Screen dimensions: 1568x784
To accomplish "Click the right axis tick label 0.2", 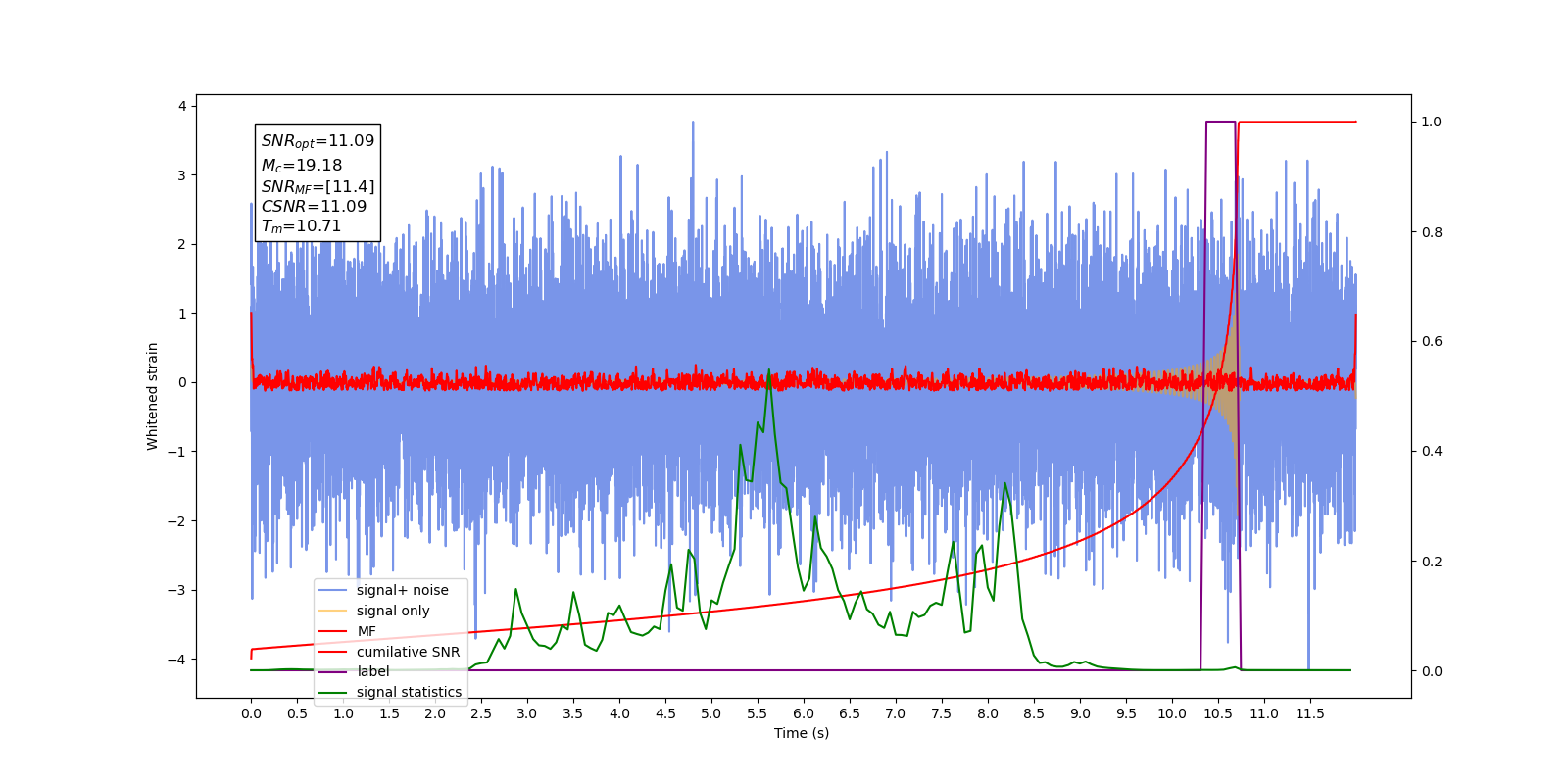I will (1432, 562).
